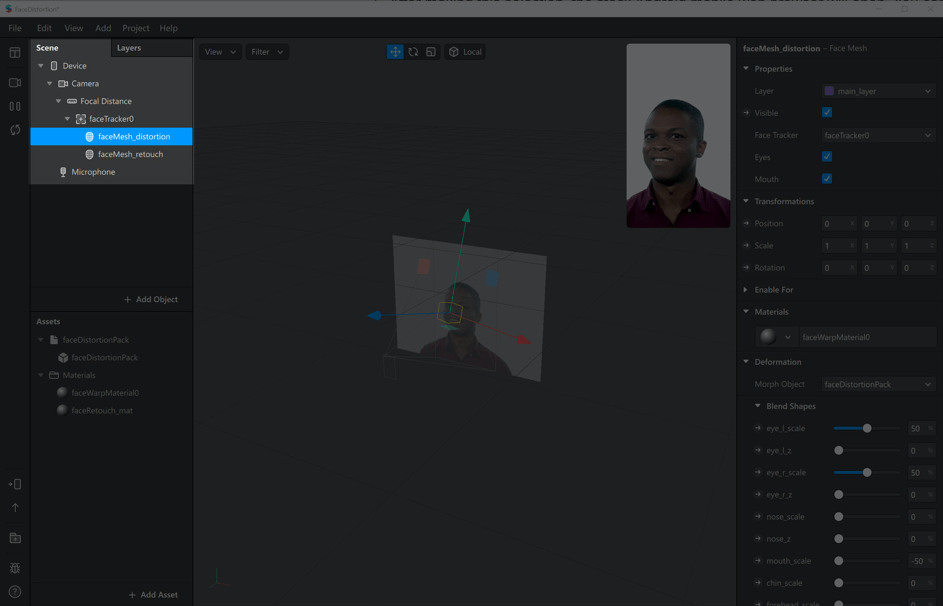Open the Filter dropdown in viewport
Viewport: 943px width, 606px height.
[x=267, y=52]
